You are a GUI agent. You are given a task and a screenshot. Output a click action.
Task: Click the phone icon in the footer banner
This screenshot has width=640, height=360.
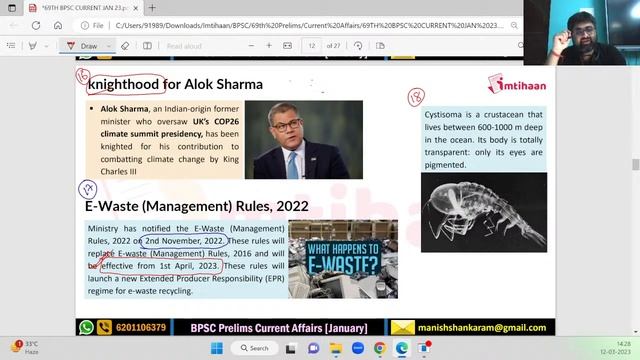click(x=104, y=327)
